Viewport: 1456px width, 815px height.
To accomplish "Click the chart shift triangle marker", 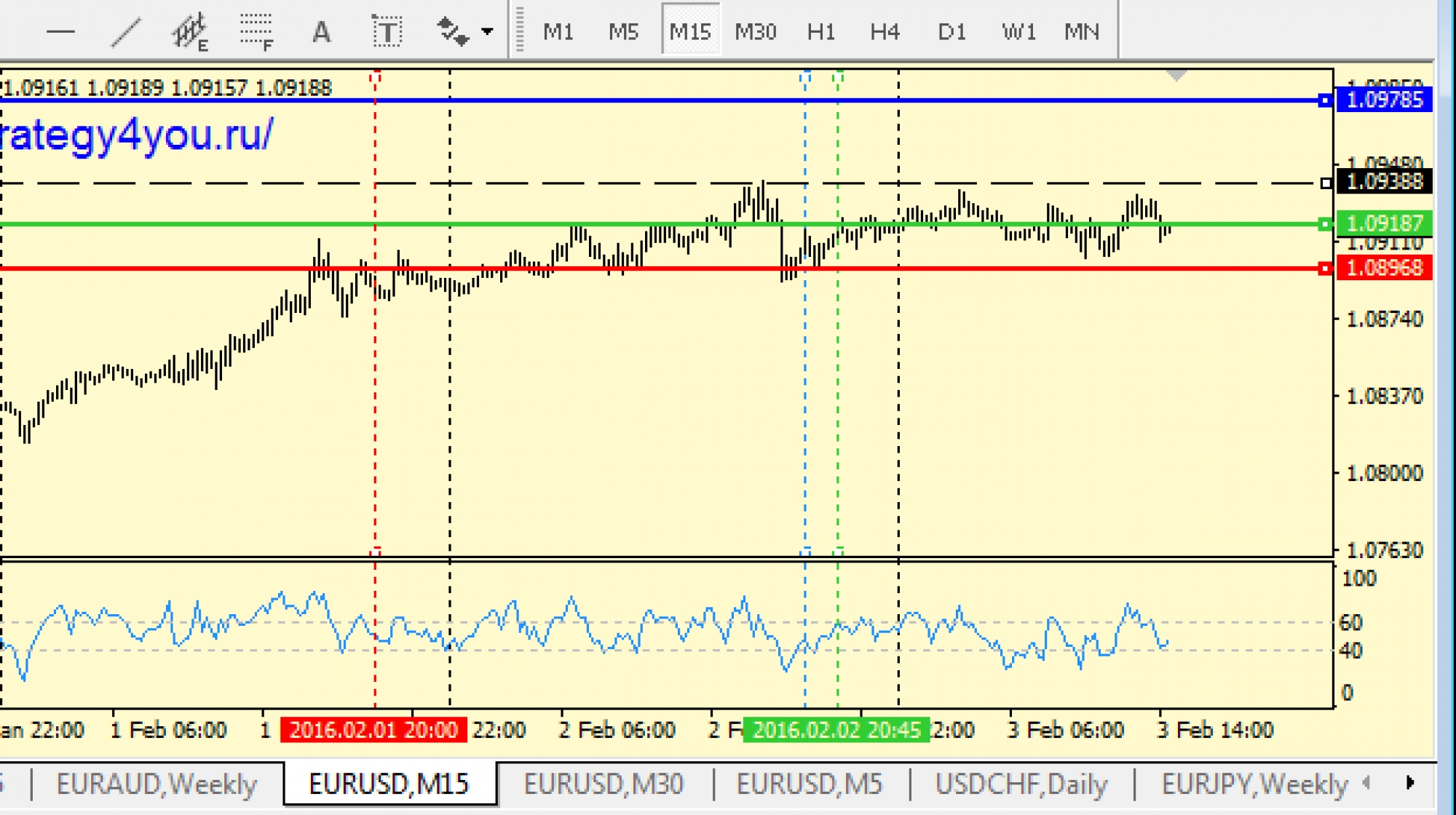I will tap(1176, 75).
